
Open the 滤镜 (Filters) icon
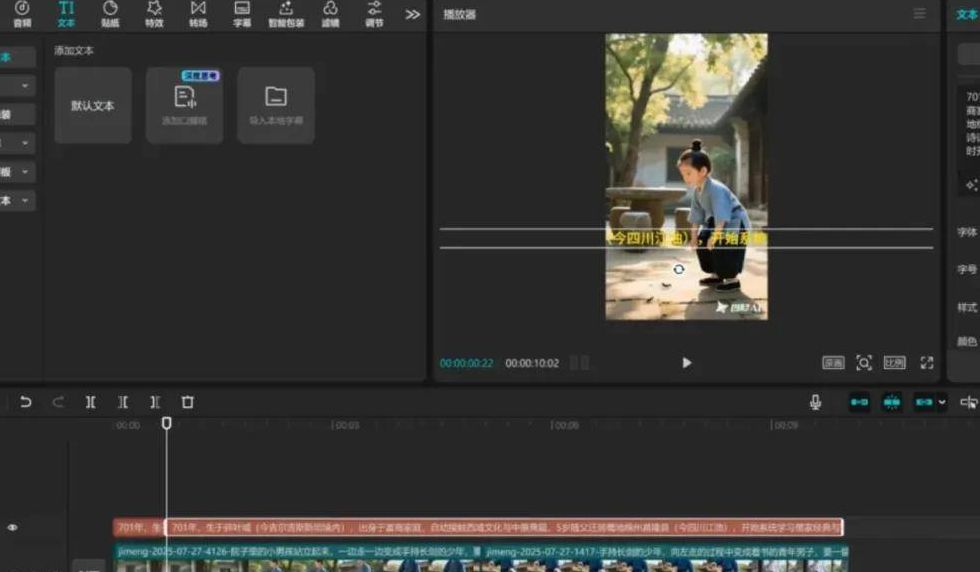[330, 13]
